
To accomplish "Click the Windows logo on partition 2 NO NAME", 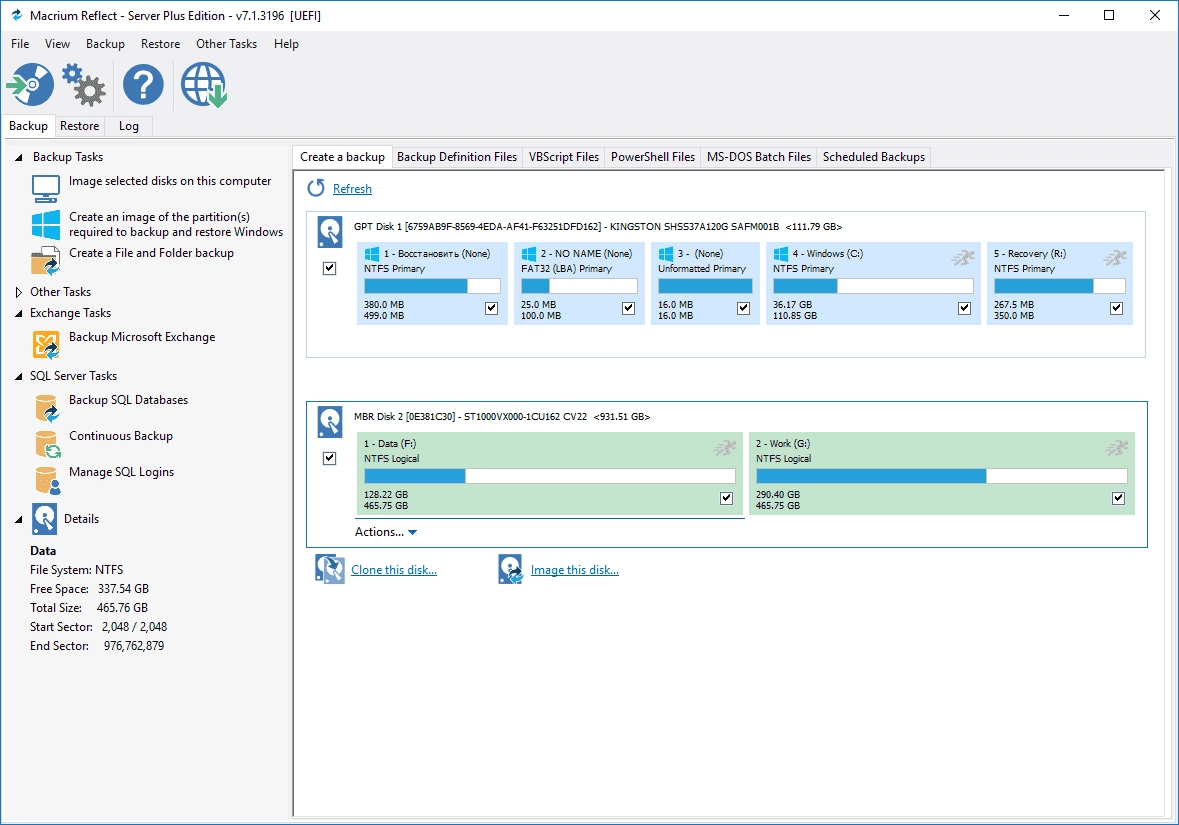I will tap(529, 253).
